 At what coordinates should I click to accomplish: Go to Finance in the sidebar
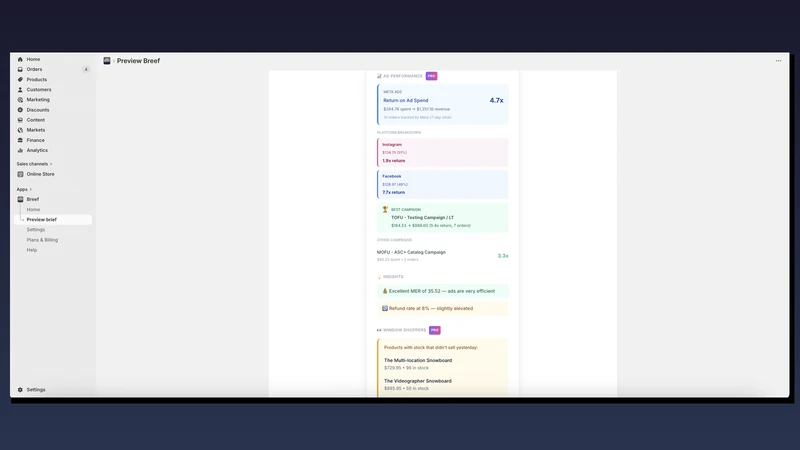35,140
